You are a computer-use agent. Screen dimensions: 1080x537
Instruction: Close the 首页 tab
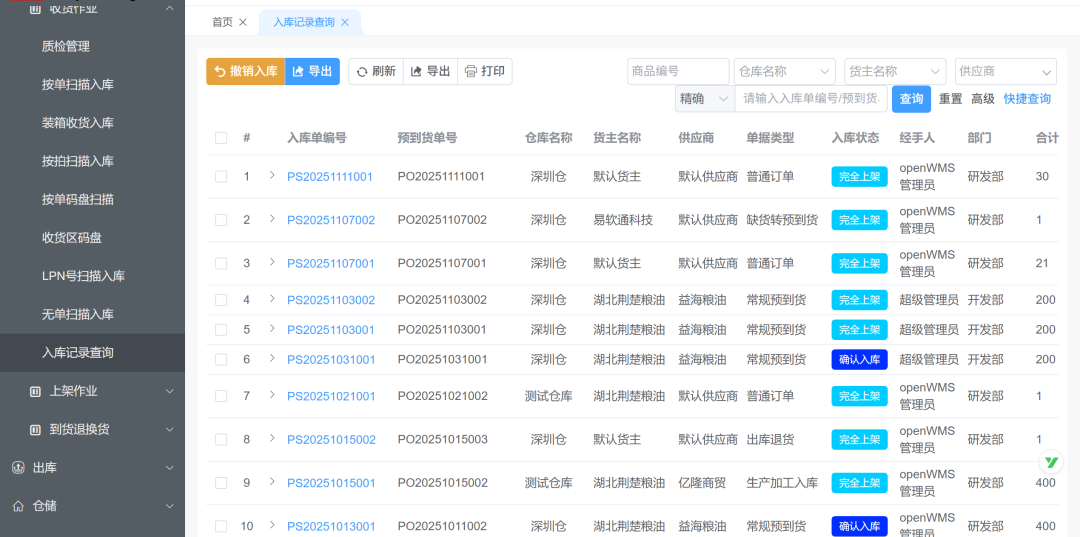coord(242,22)
